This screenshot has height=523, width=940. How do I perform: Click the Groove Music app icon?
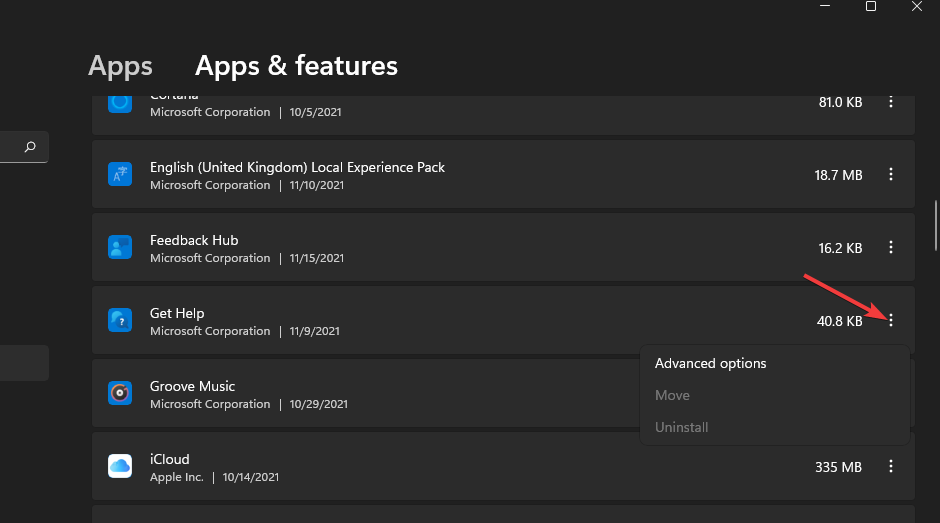pos(120,393)
